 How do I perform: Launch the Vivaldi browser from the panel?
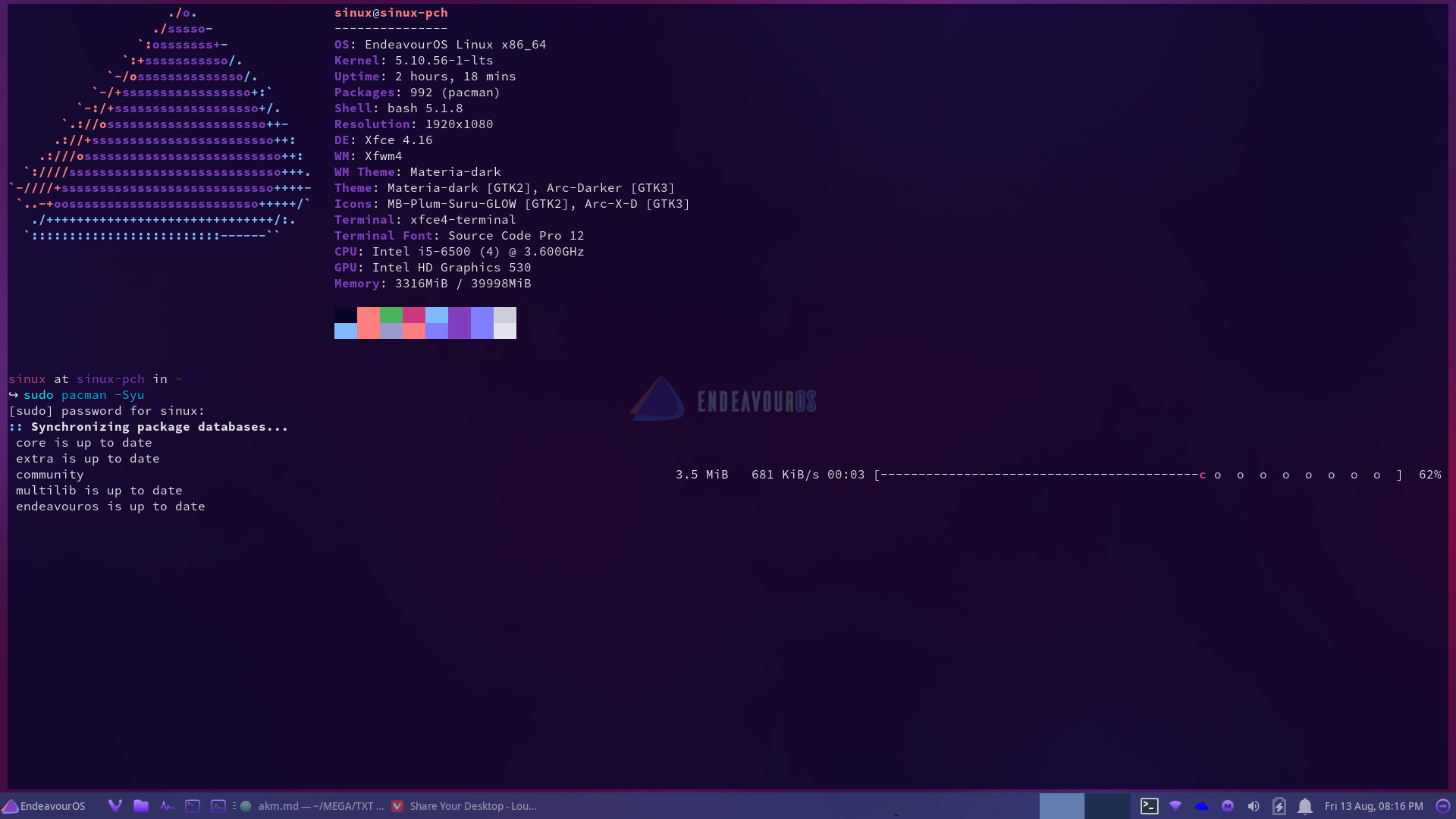(x=115, y=806)
